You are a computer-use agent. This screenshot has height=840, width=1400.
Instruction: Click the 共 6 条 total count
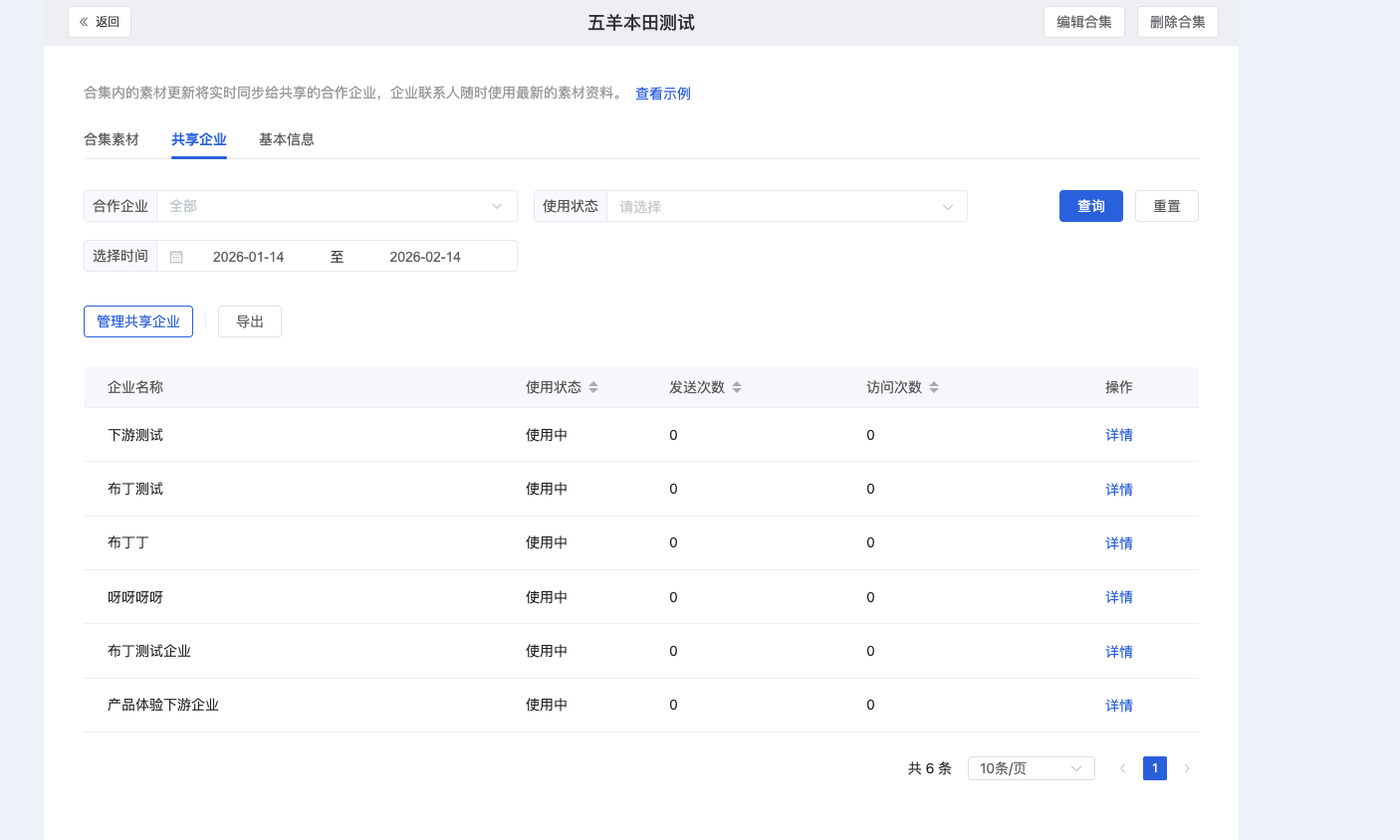click(930, 768)
